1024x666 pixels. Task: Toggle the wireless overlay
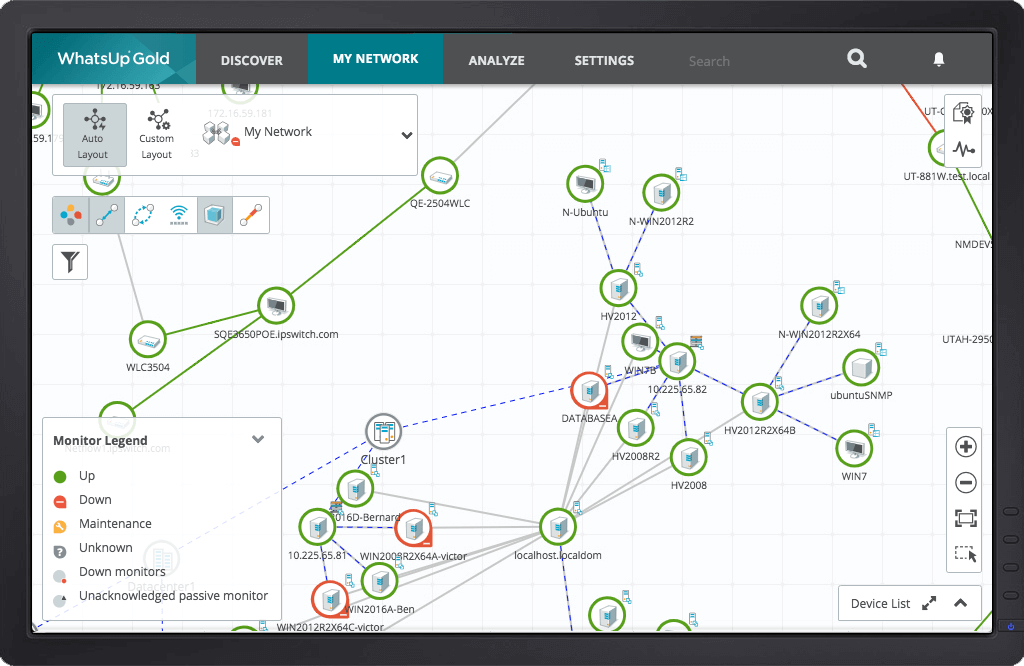pyautogui.click(x=178, y=215)
